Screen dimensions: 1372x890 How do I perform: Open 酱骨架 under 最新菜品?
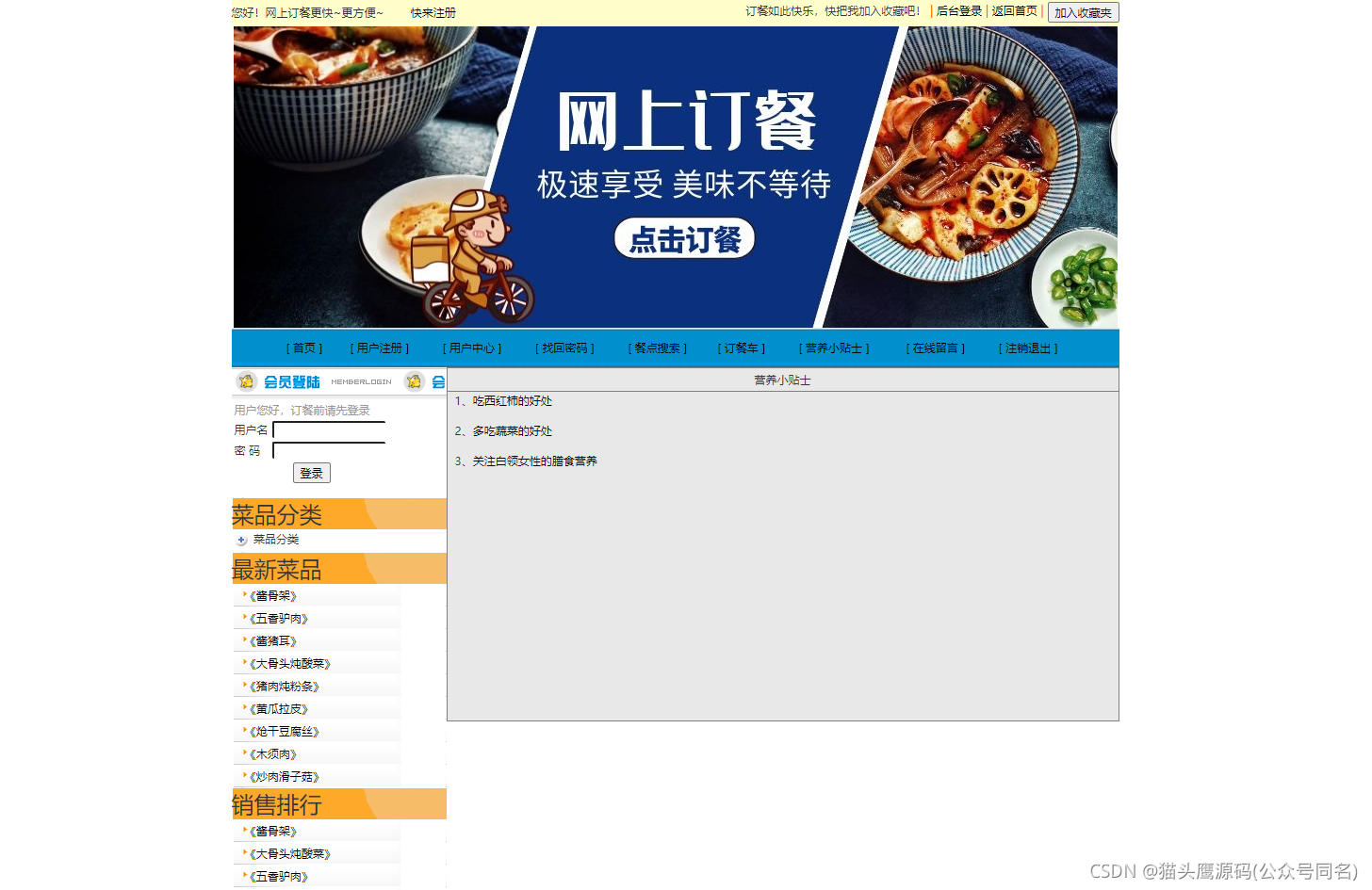pyautogui.click(x=273, y=596)
